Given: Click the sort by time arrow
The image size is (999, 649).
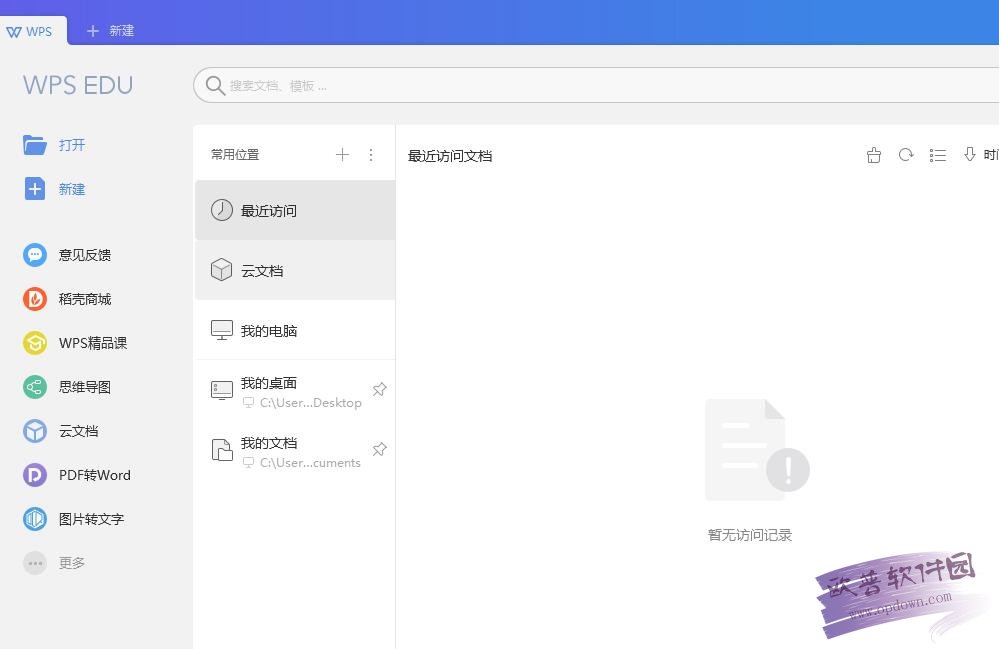Looking at the screenshot, I should [x=969, y=154].
